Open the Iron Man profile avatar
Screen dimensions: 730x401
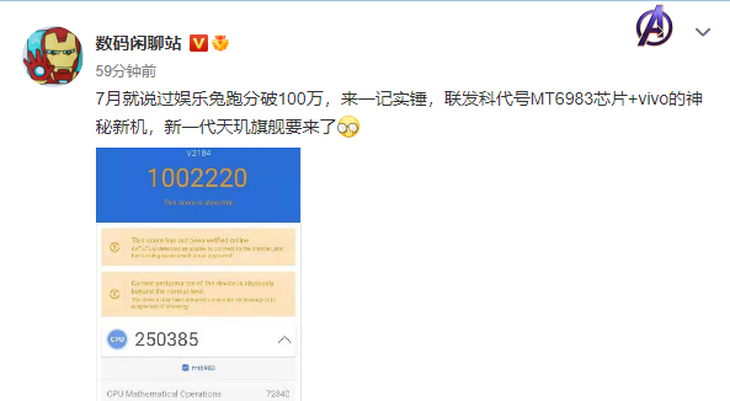[53, 56]
